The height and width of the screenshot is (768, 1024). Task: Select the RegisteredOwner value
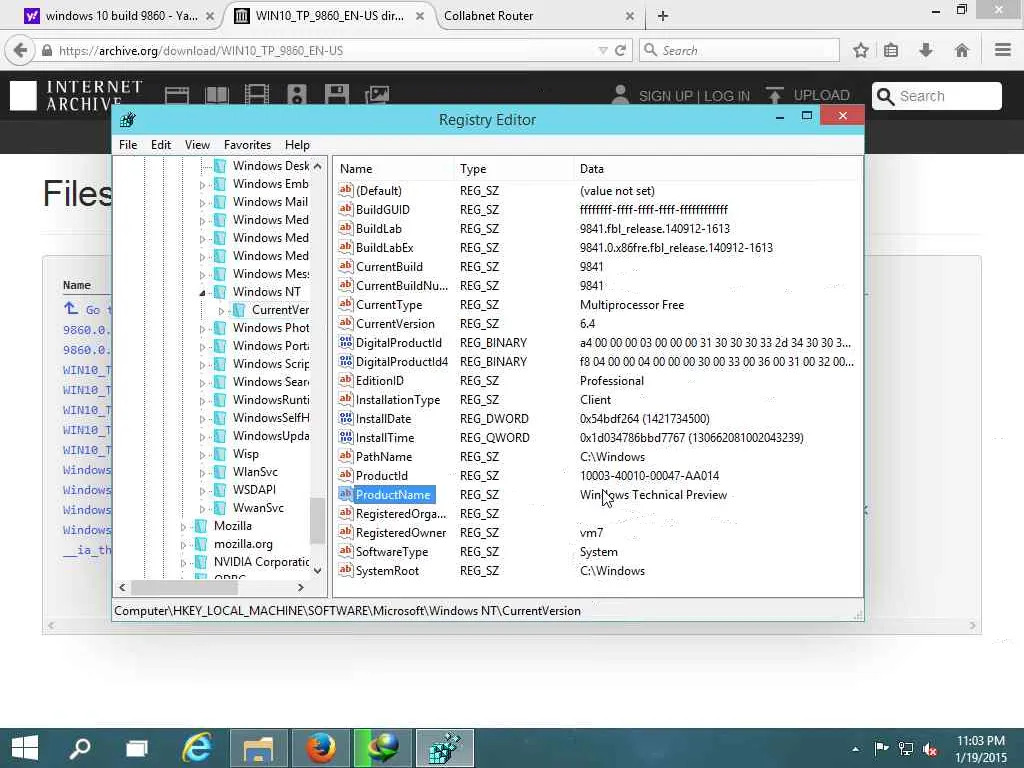(400, 533)
